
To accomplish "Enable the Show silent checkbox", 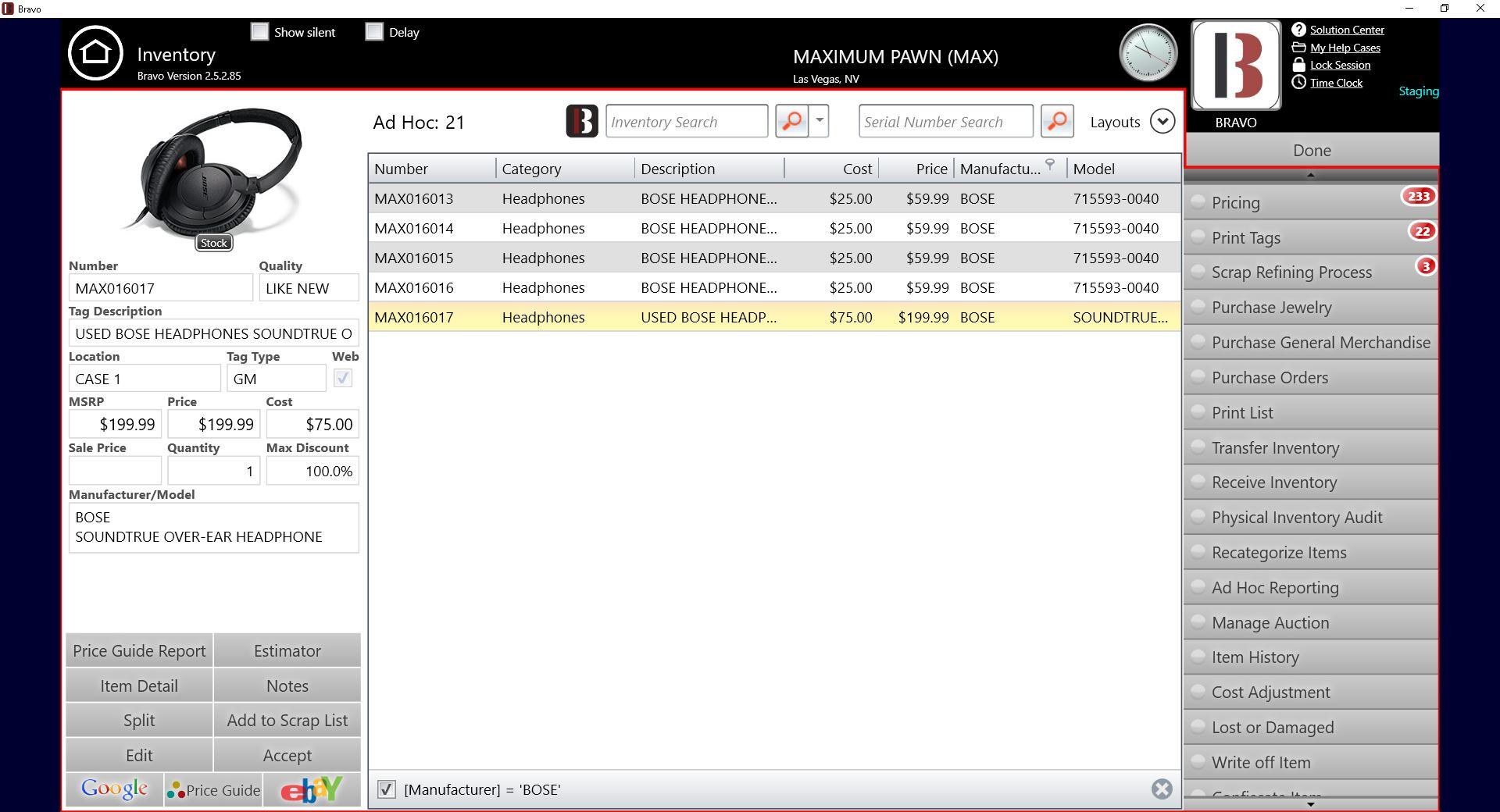I will [259, 31].
